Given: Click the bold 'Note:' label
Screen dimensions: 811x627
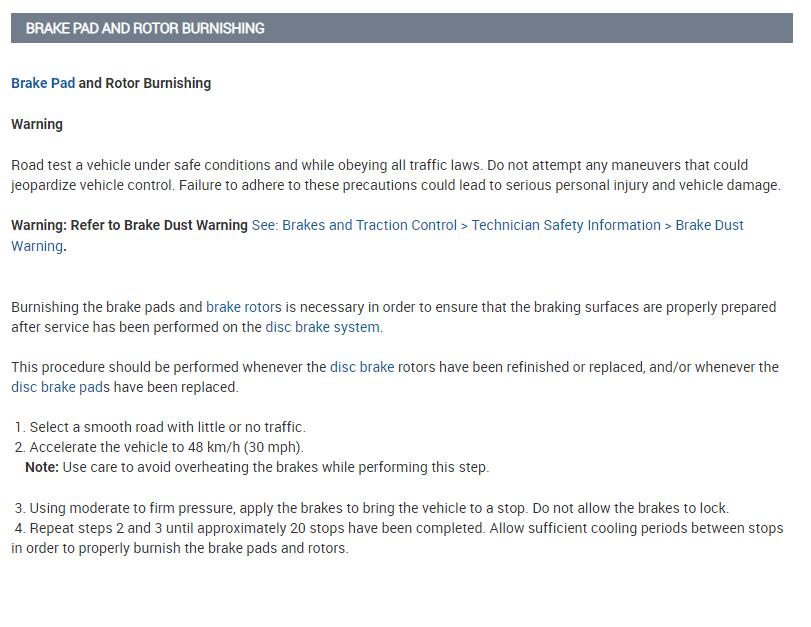Looking at the screenshot, I should point(42,467).
